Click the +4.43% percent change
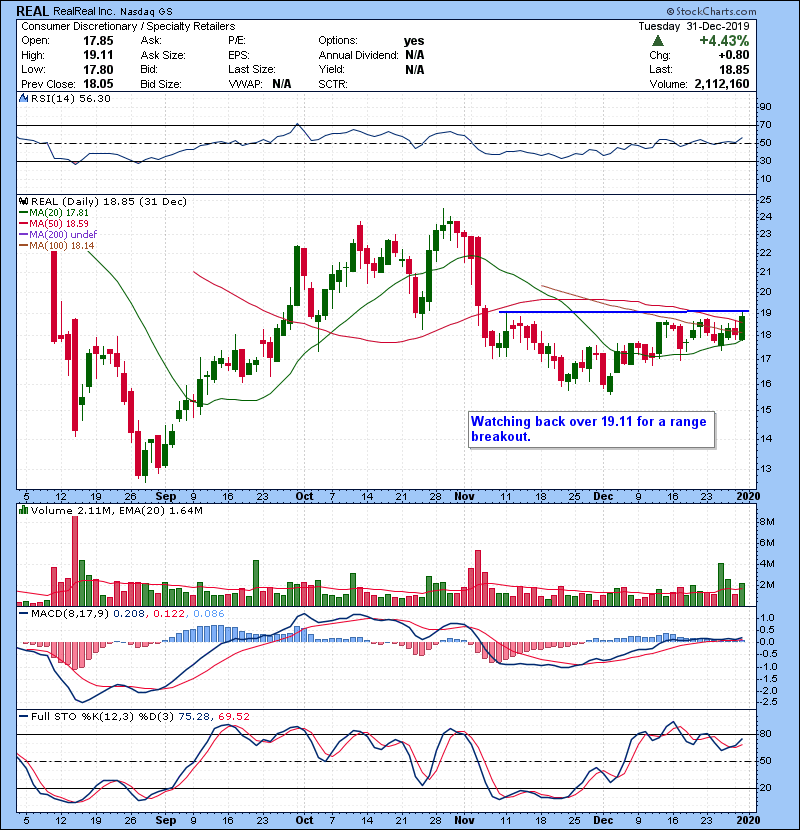 tap(724, 41)
